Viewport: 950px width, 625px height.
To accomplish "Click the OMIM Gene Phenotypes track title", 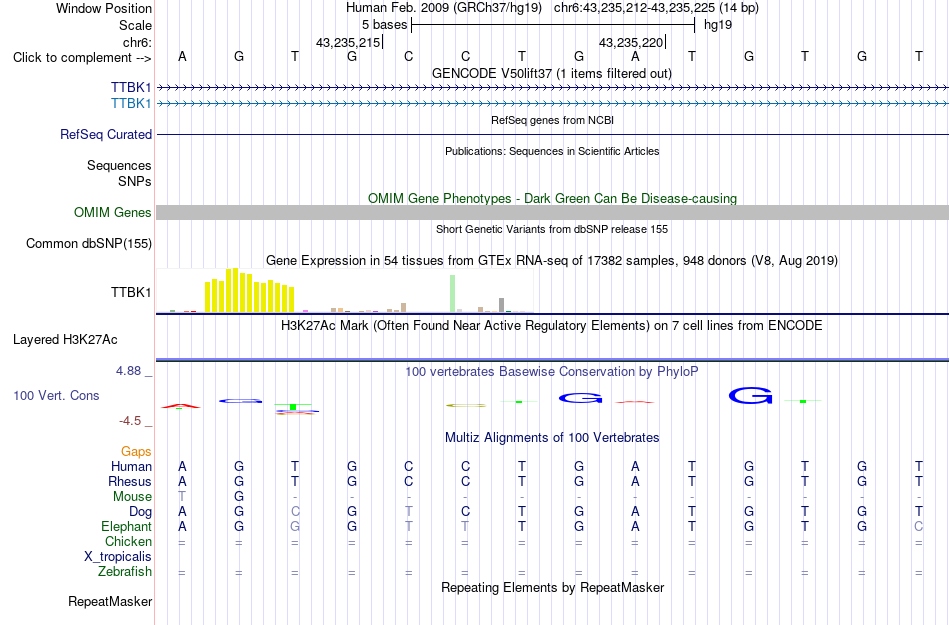I will pos(552,198).
